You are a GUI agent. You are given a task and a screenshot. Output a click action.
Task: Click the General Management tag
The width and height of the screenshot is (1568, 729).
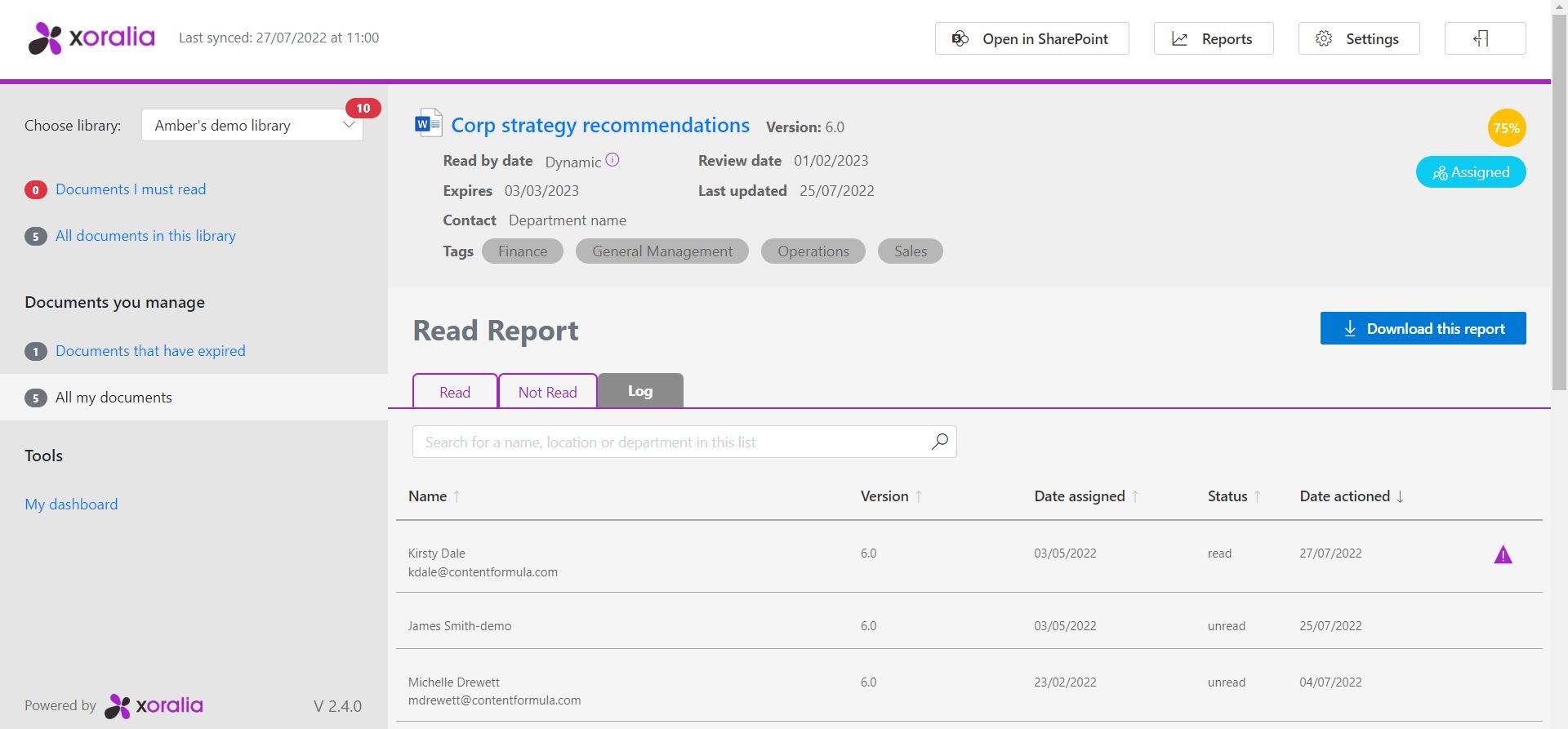pyautogui.click(x=662, y=251)
